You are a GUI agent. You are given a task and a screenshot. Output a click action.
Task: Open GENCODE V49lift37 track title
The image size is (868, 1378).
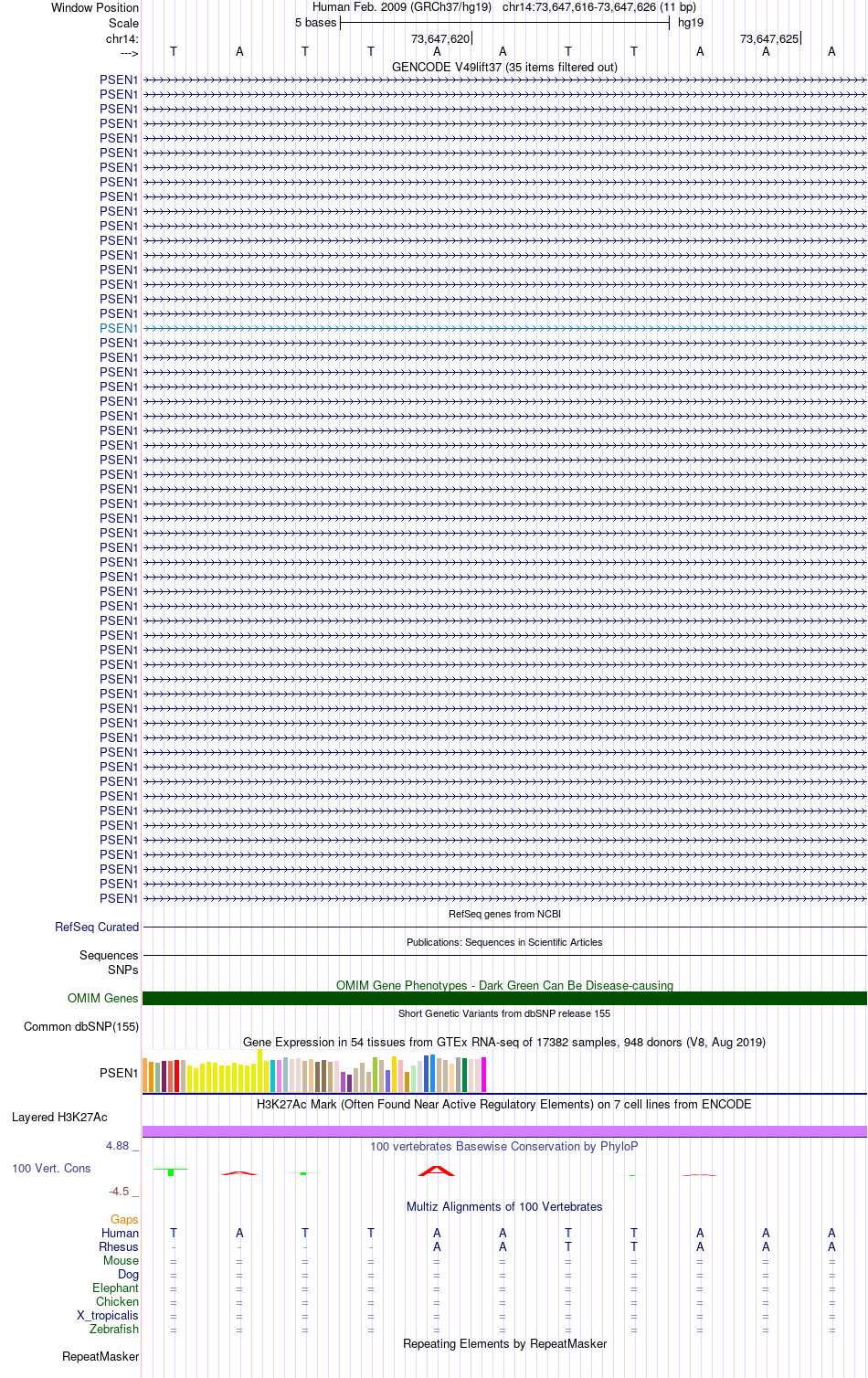(504, 67)
